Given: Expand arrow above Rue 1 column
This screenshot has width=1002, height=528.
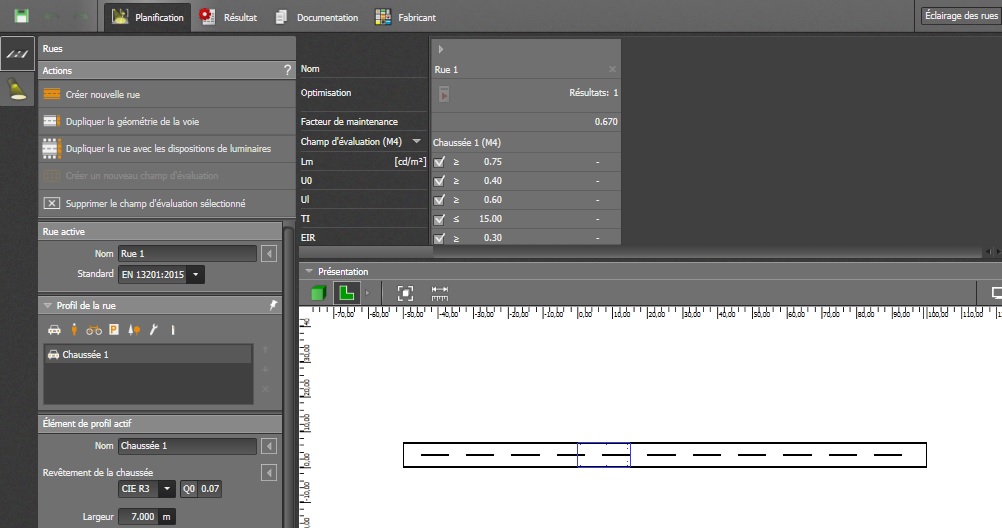Looking at the screenshot, I should pyautogui.click(x=441, y=49).
